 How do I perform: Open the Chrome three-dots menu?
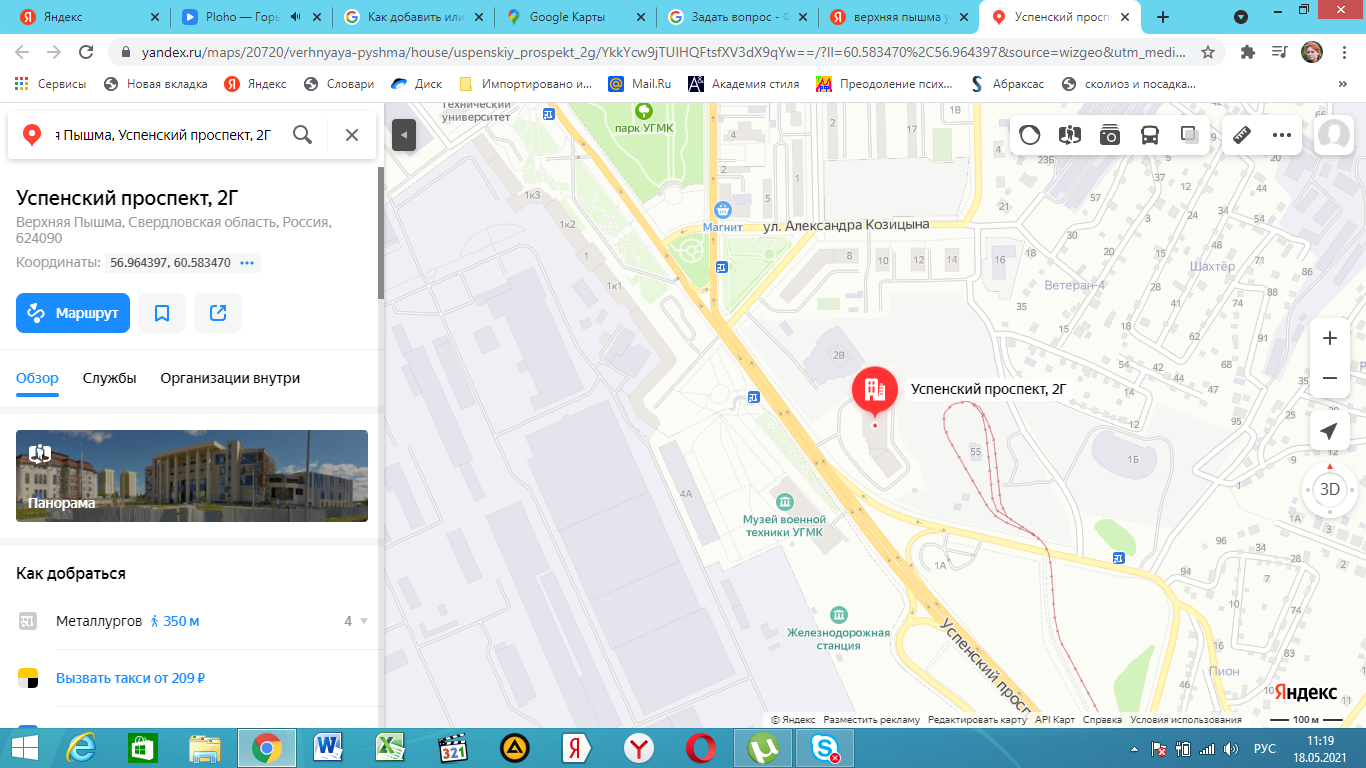1343,52
